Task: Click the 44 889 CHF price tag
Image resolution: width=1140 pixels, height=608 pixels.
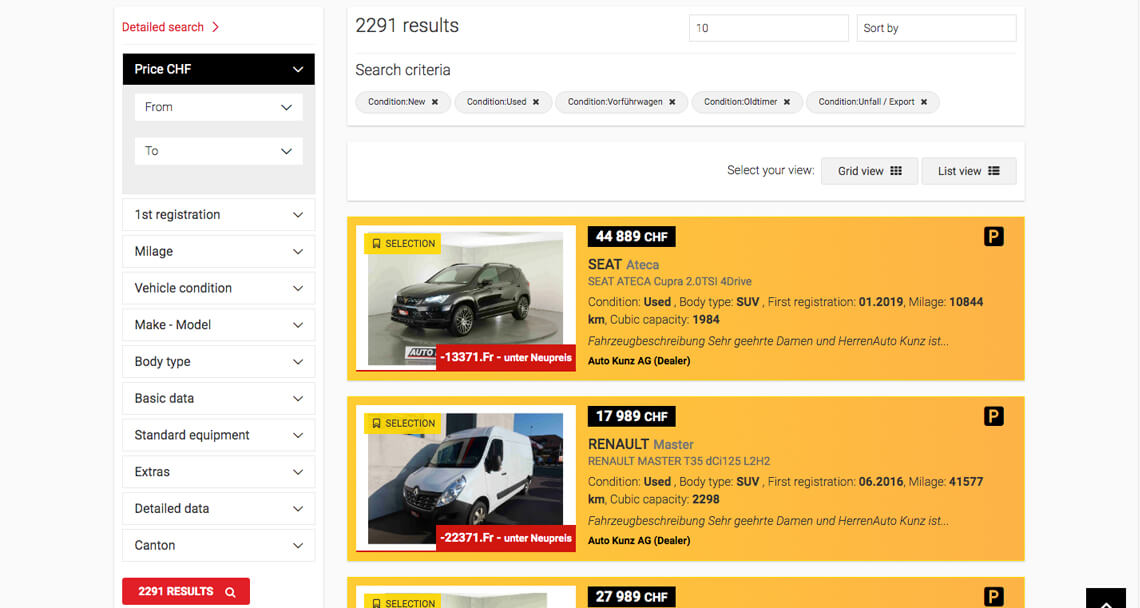Action: (632, 236)
